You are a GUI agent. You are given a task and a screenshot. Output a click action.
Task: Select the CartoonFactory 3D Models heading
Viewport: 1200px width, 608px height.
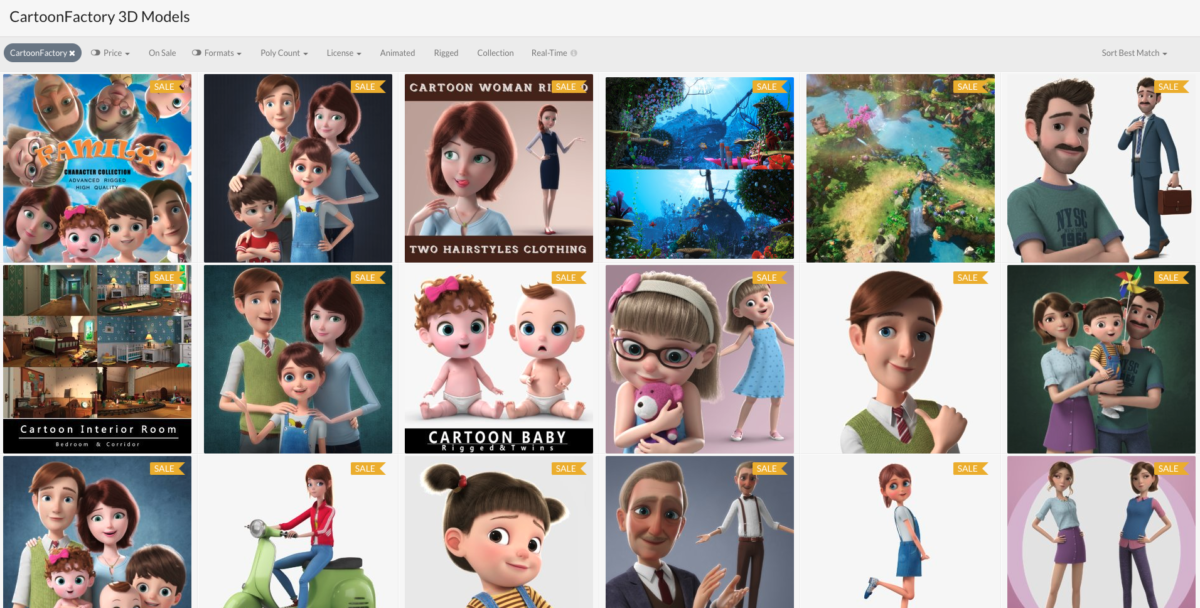point(99,17)
